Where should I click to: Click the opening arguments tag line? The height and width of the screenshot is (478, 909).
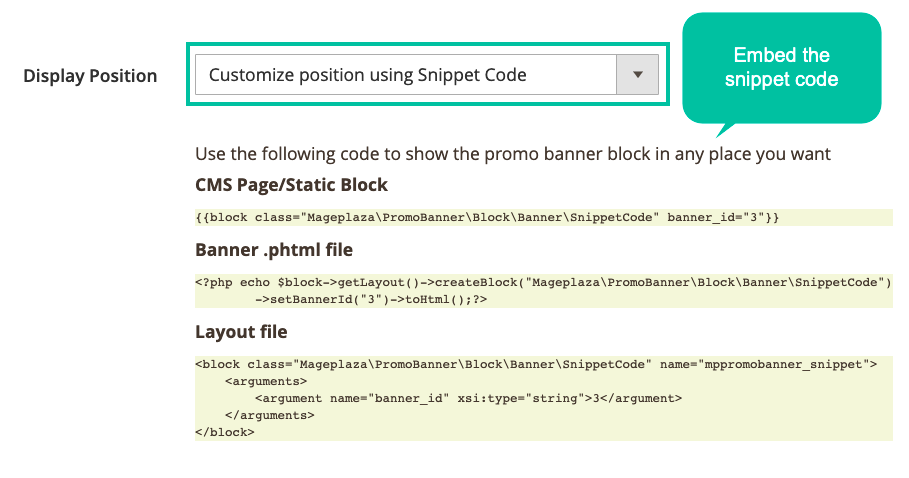[266, 381]
